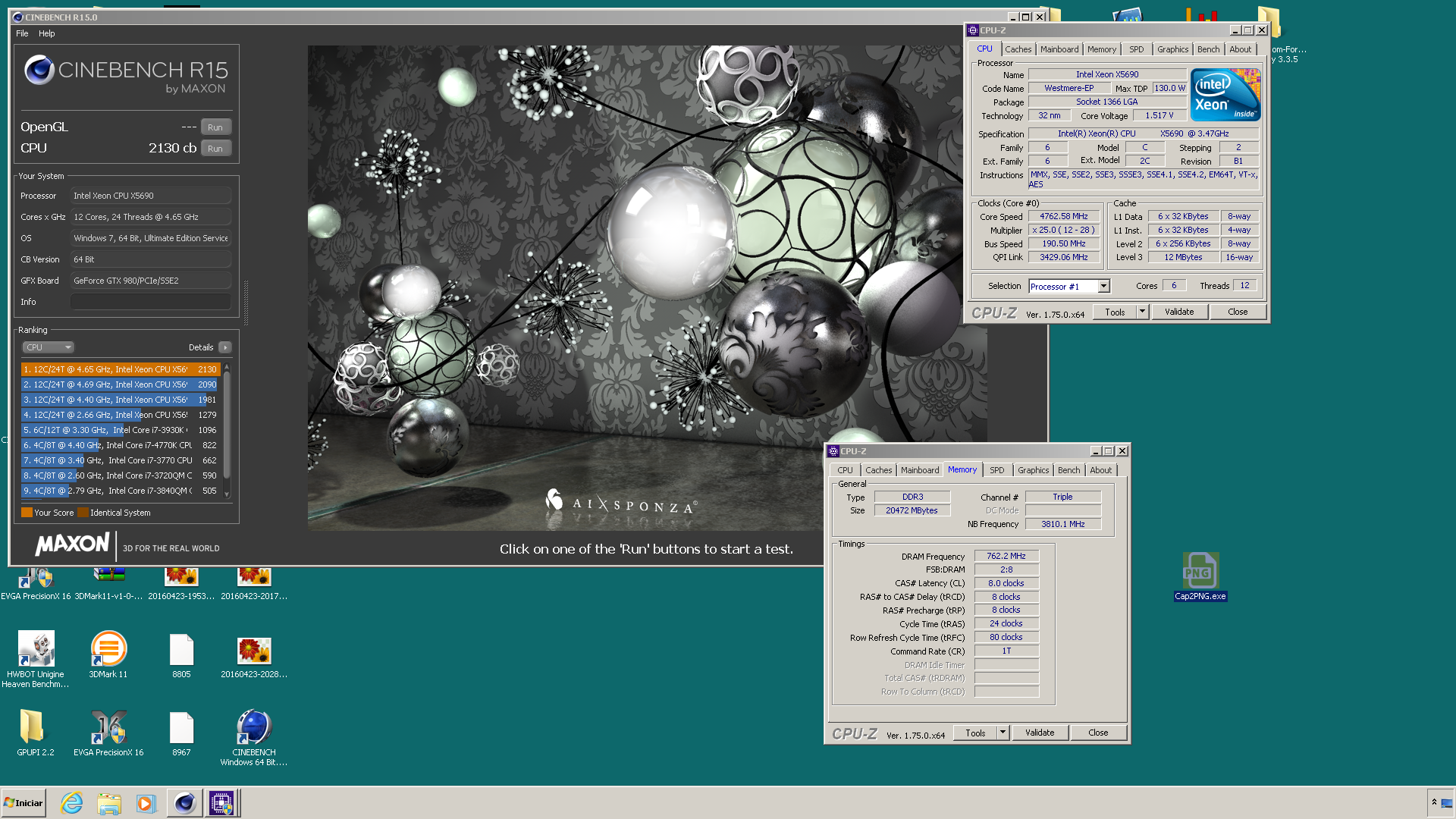Open Tools dropdown arrow in upper CPU-Z
Image resolution: width=1456 pixels, height=819 pixels.
click(1142, 312)
